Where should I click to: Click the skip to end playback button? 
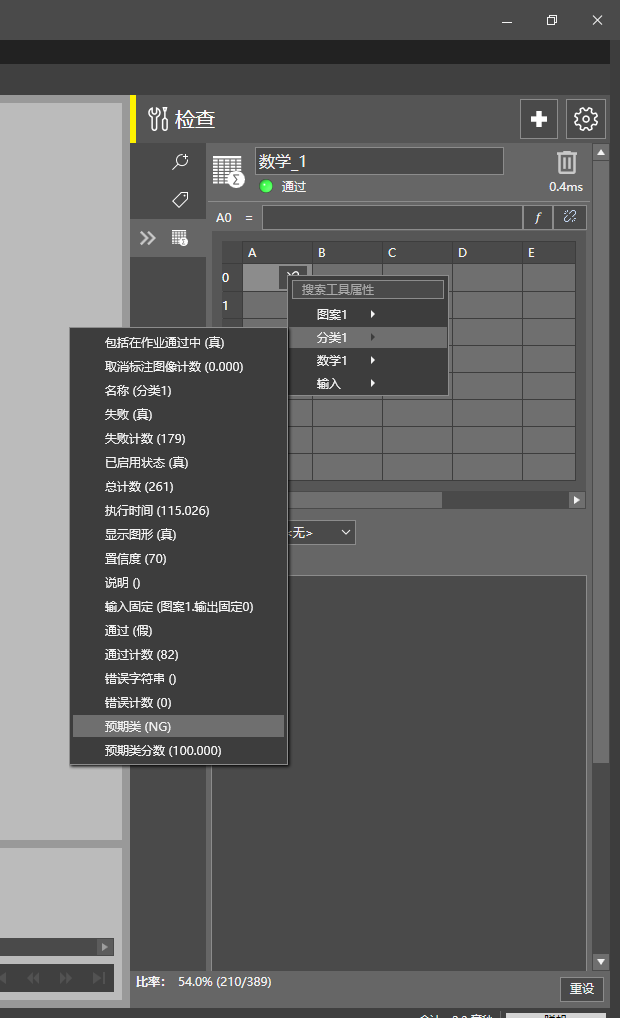99,978
